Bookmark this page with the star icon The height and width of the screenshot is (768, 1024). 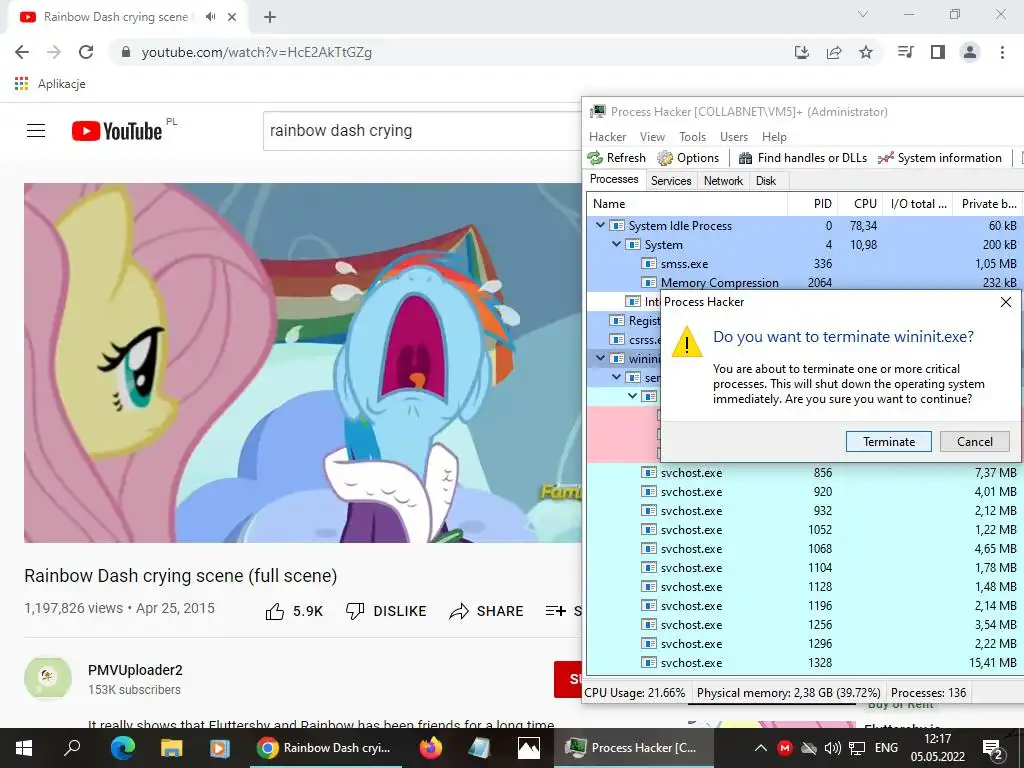865,52
